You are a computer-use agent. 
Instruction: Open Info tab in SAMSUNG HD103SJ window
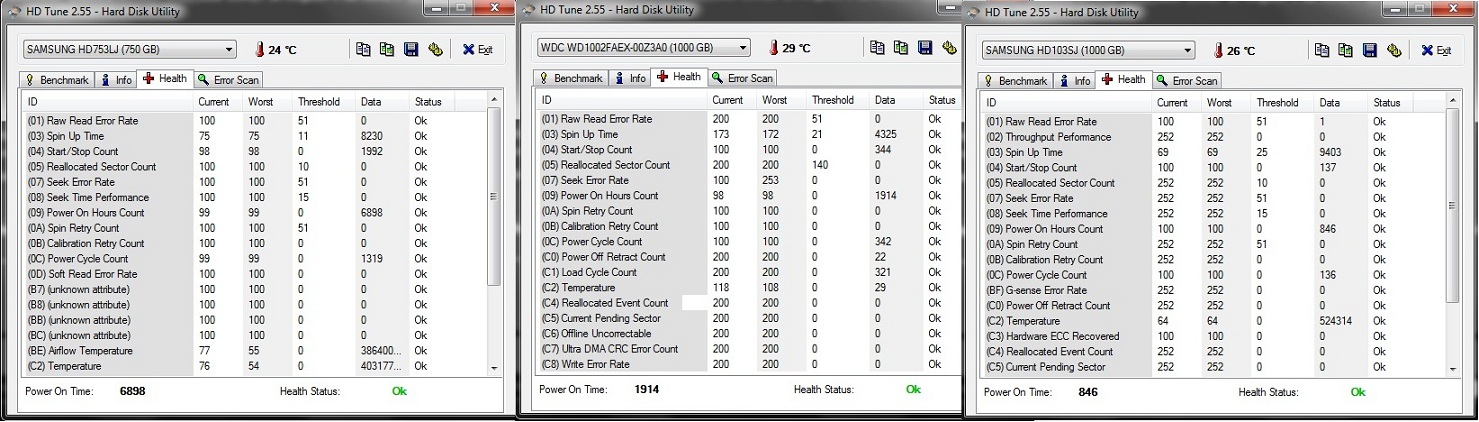click(1075, 80)
